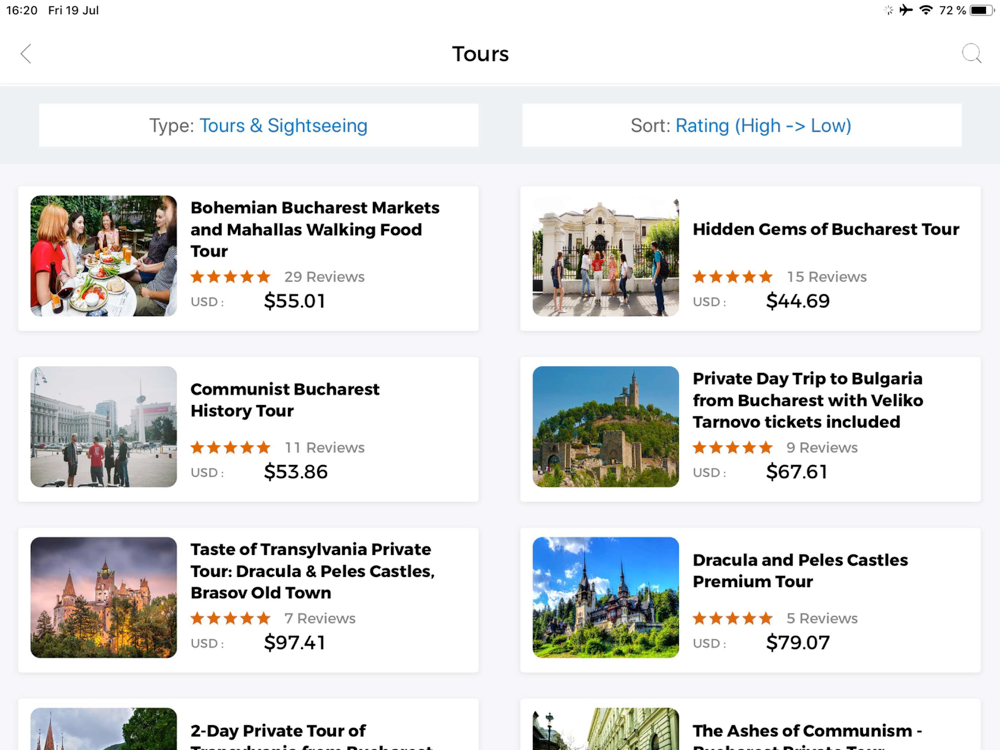Select the 15 Reviews label

(x=827, y=277)
